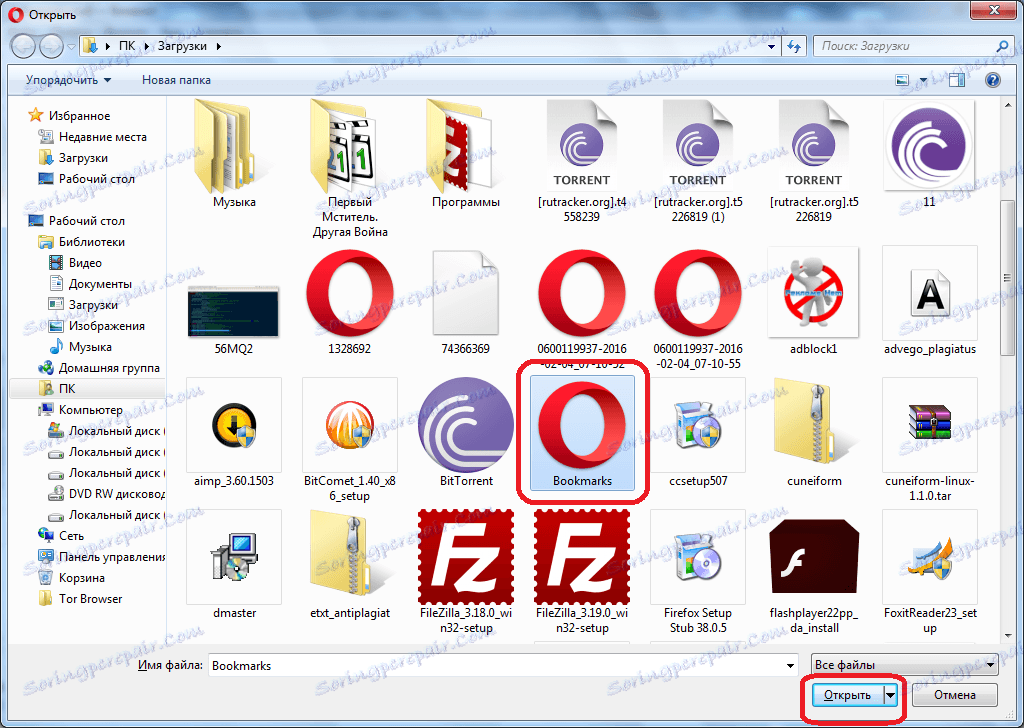1024x728 pixels.
Task: Click the back navigation arrow
Action: click(23, 46)
